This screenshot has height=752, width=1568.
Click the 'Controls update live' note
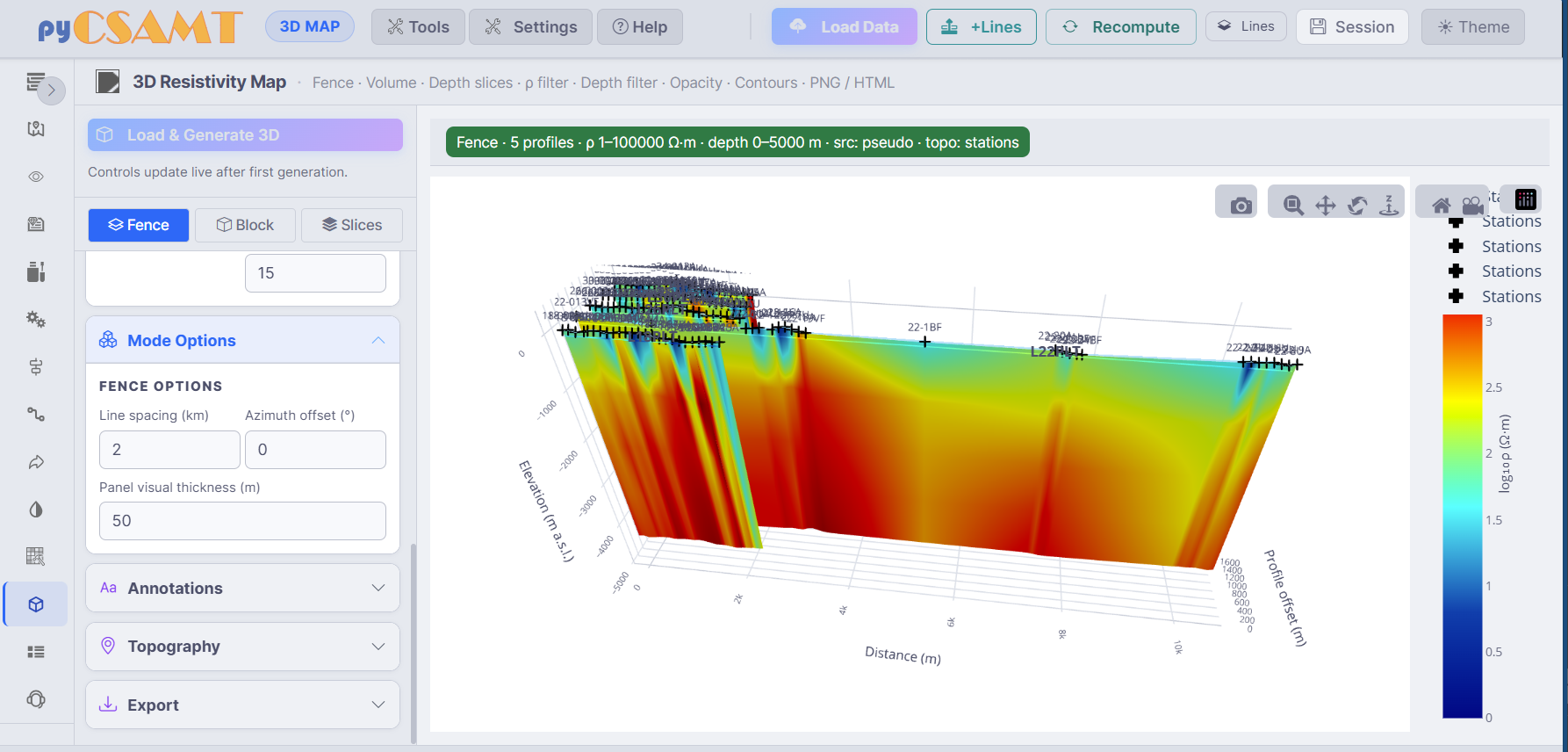click(218, 172)
